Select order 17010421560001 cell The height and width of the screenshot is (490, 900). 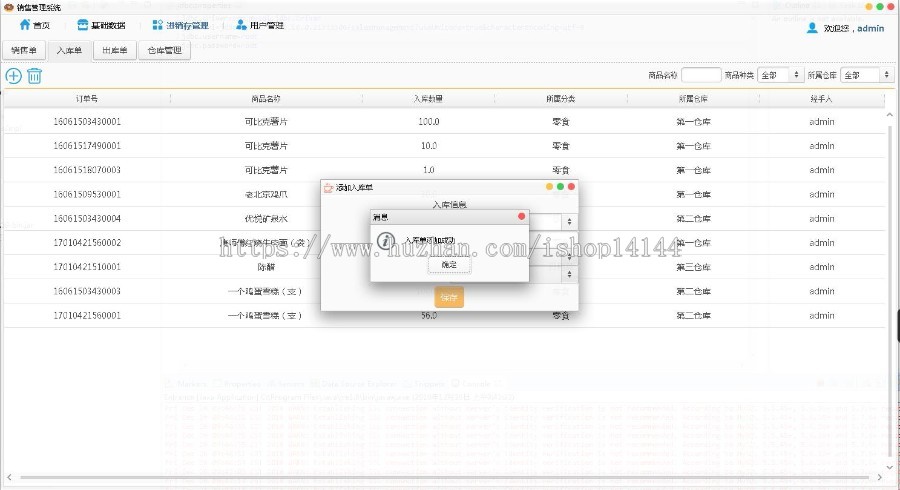point(87,316)
